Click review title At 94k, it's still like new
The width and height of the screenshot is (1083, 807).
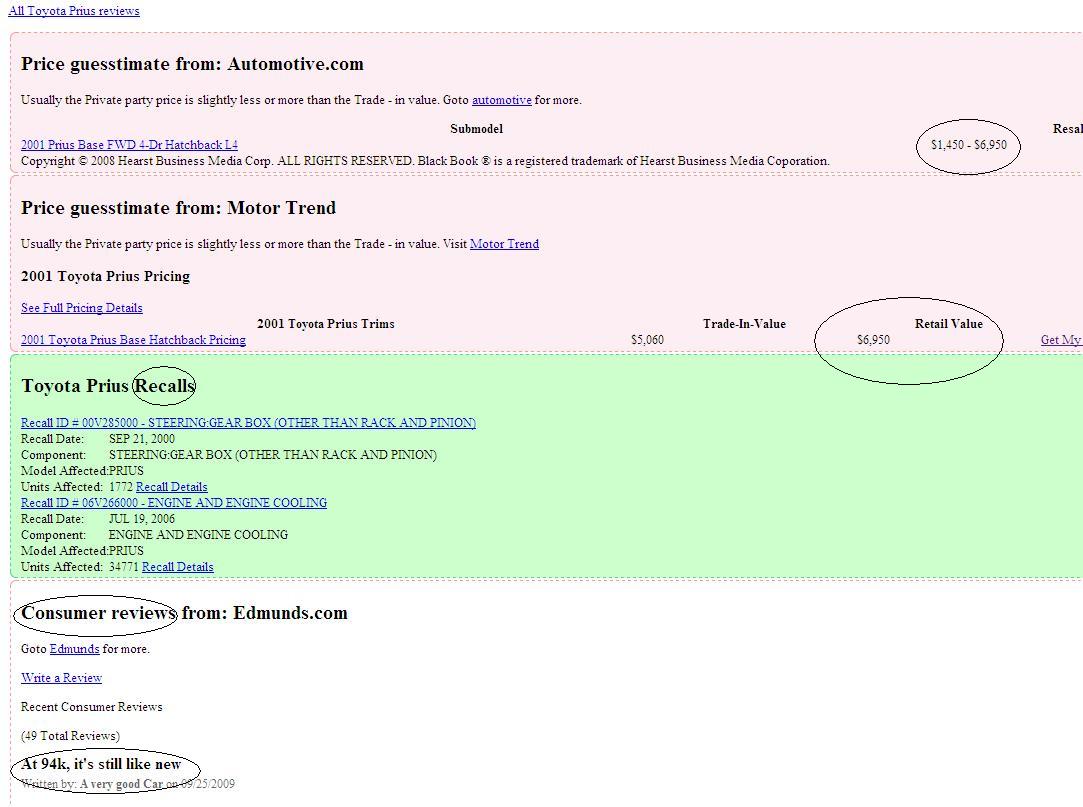point(101,763)
